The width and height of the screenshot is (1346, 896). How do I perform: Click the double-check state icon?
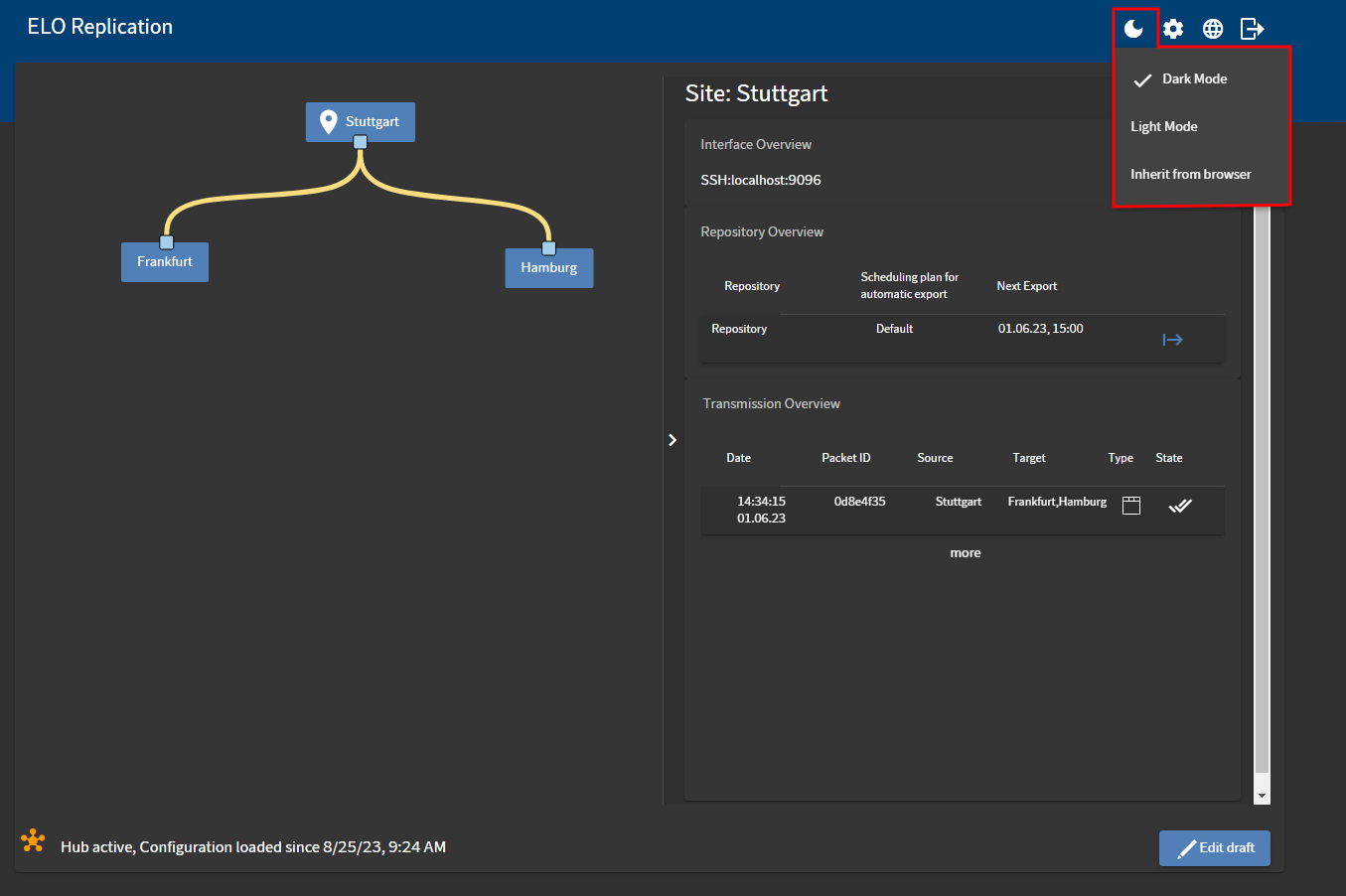(x=1180, y=506)
